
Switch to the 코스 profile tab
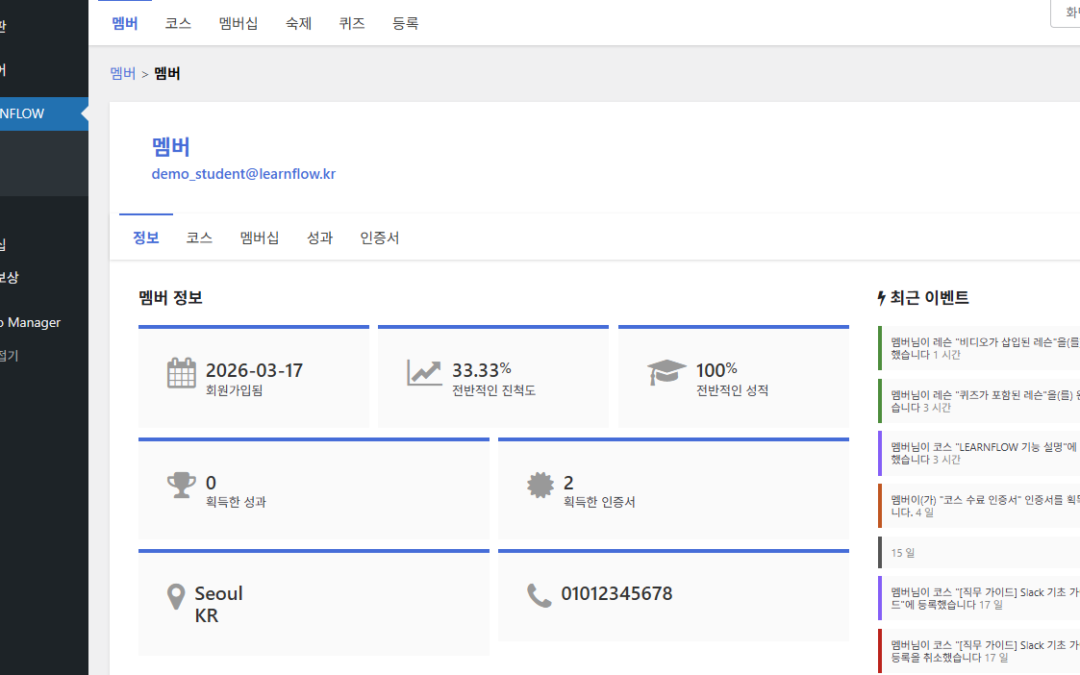[x=199, y=238]
